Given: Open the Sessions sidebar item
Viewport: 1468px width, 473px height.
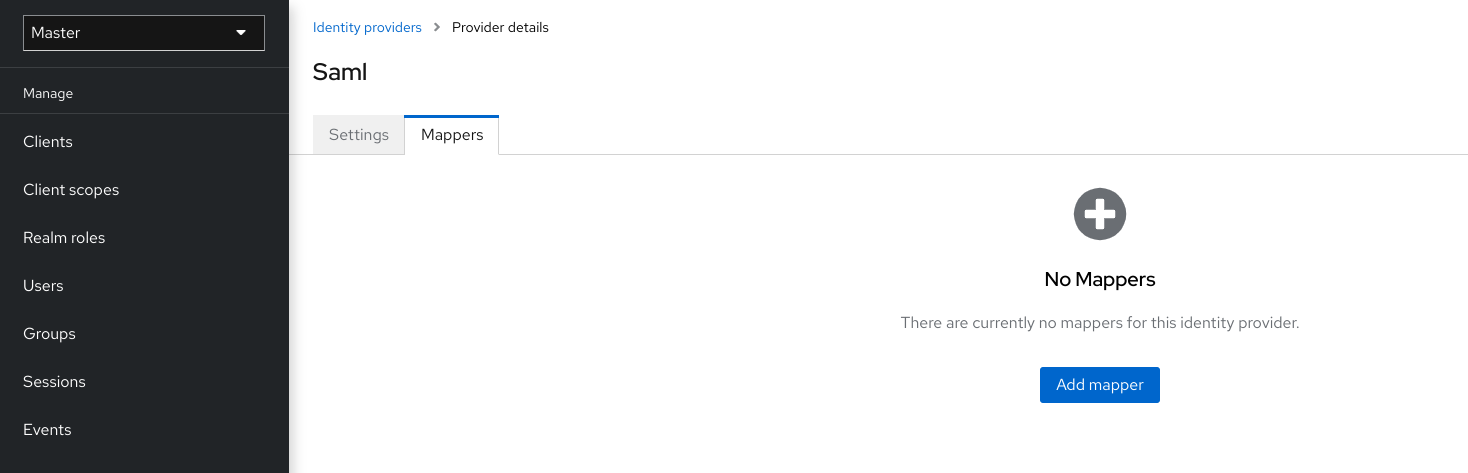Looking at the screenshot, I should [54, 382].
